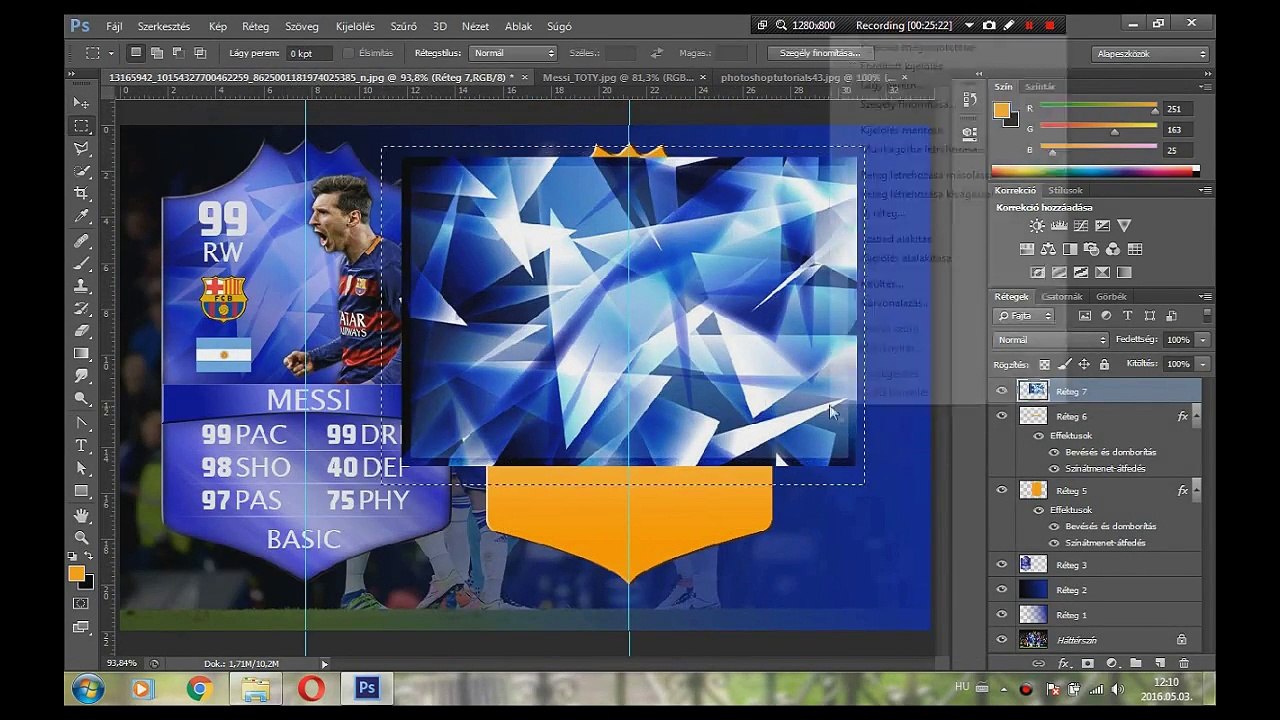Image resolution: width=1280 pixels, height=720 pixels.
Task: Select the Brush tool
Action: [x=81, y=263]
